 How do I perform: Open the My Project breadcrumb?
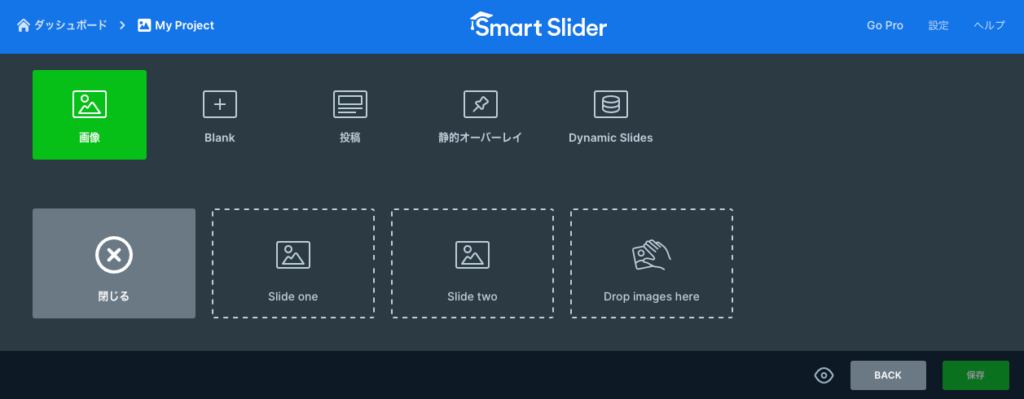(x=184, y=25)
